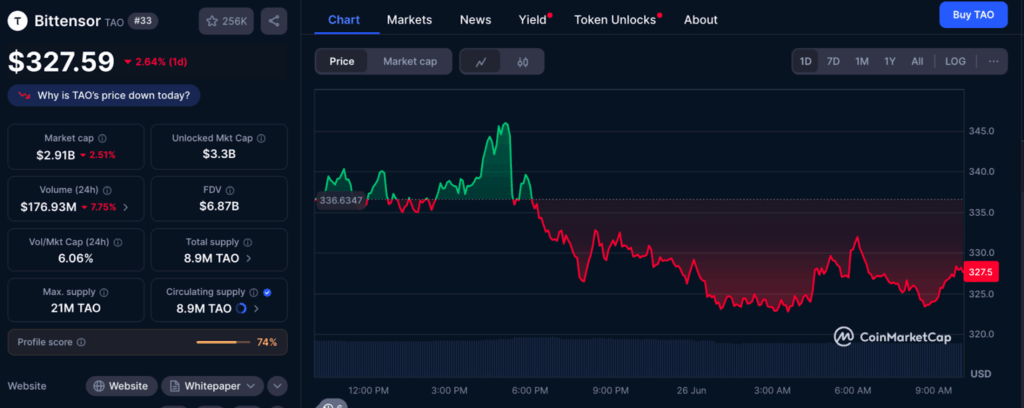1024x408 pixels.
Task: Set chart range to All
Action: (918, 61)
